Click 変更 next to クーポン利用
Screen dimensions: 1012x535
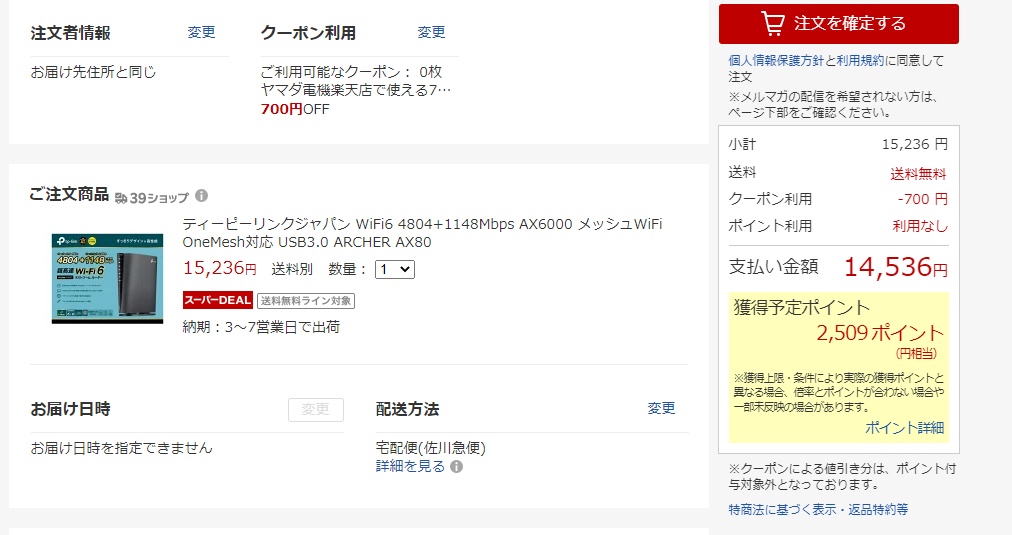431,32
